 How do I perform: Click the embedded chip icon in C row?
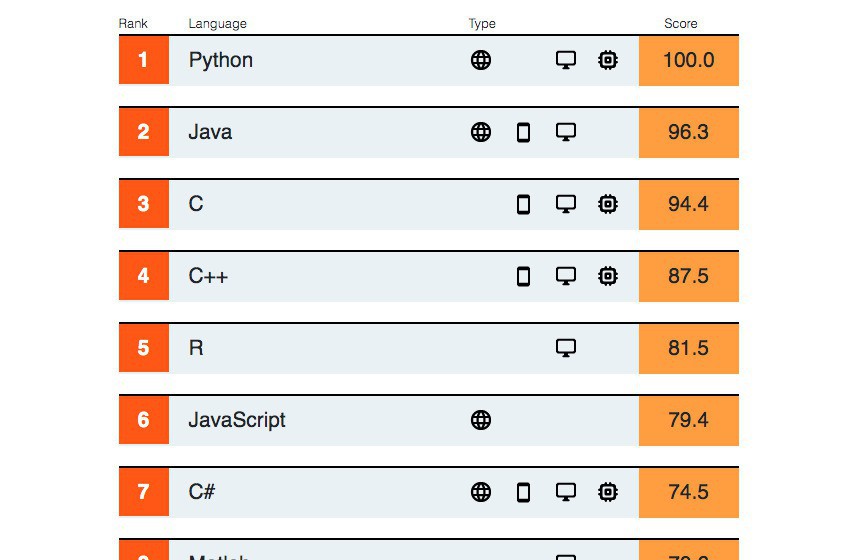coord(607,204)
